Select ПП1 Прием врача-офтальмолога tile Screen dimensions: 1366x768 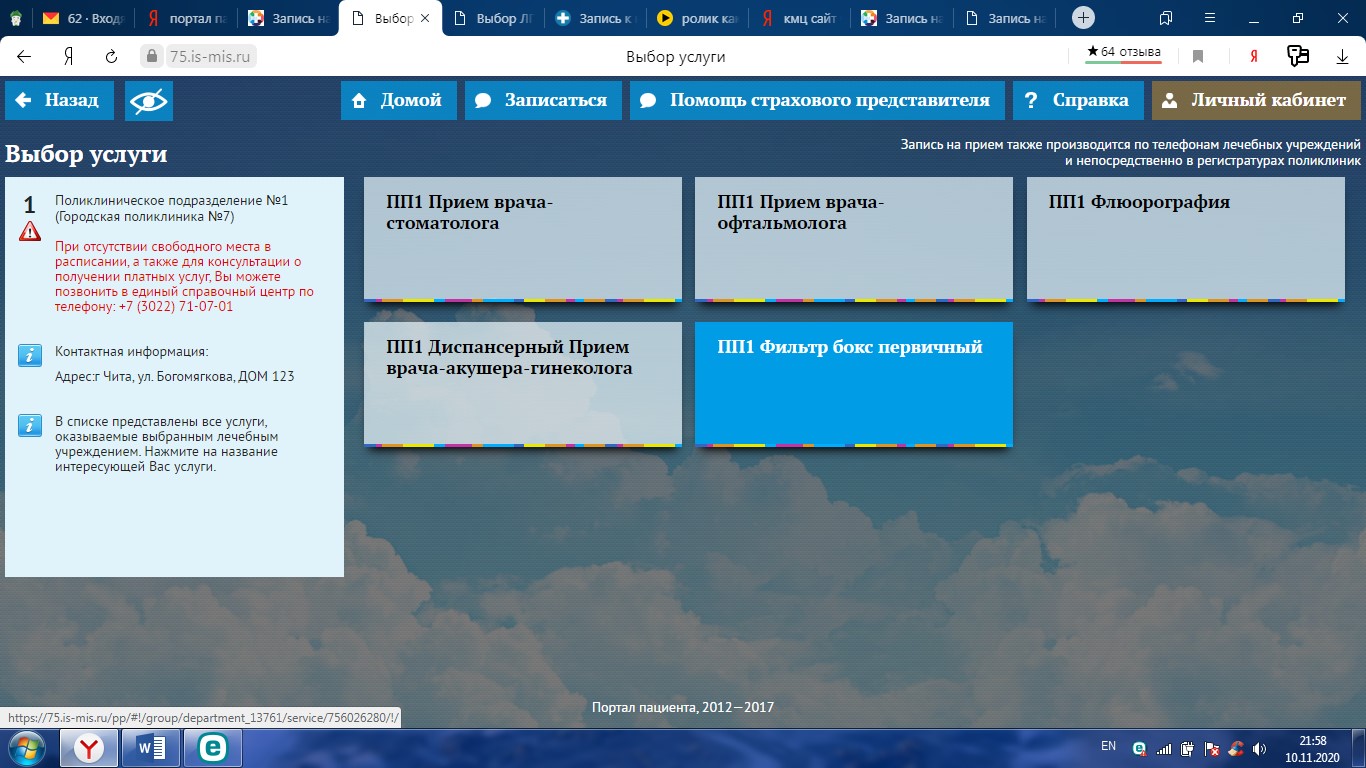853,239
